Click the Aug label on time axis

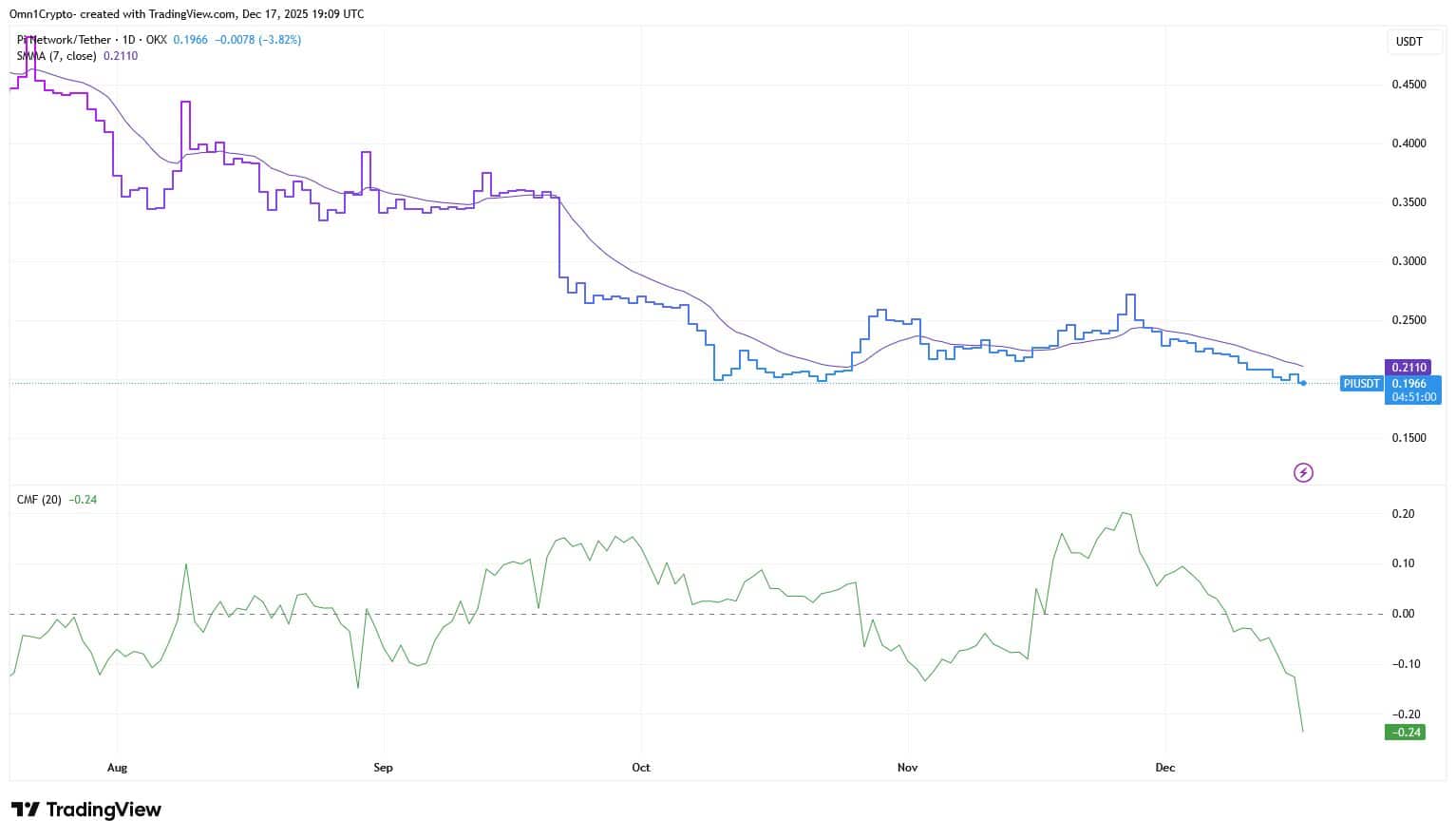[x=117, y=768]
